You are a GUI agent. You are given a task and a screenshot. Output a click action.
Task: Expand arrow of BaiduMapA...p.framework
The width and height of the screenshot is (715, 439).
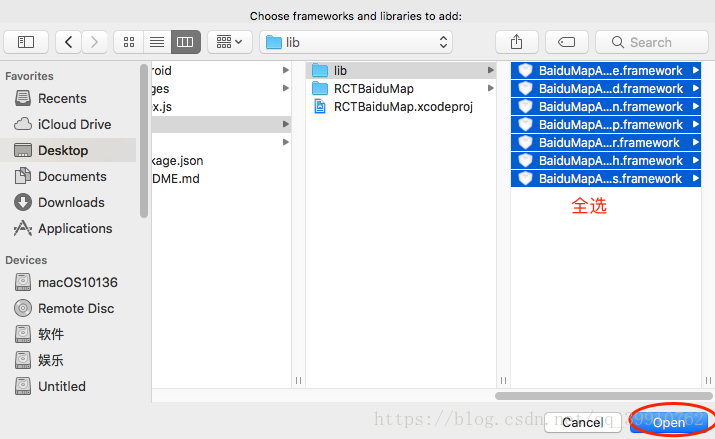[x=695, y=124]
